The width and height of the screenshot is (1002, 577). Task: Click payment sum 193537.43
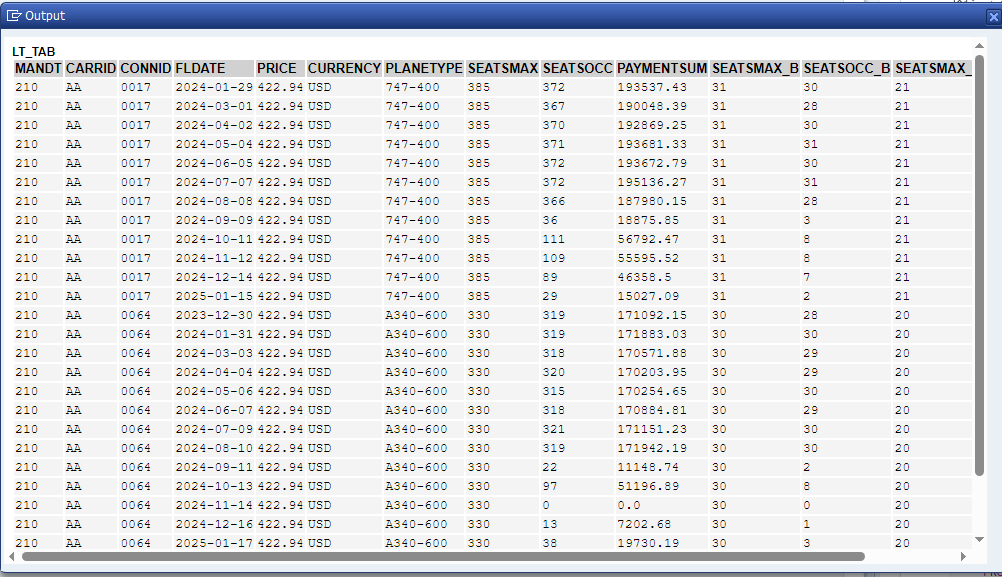[652, 88]
